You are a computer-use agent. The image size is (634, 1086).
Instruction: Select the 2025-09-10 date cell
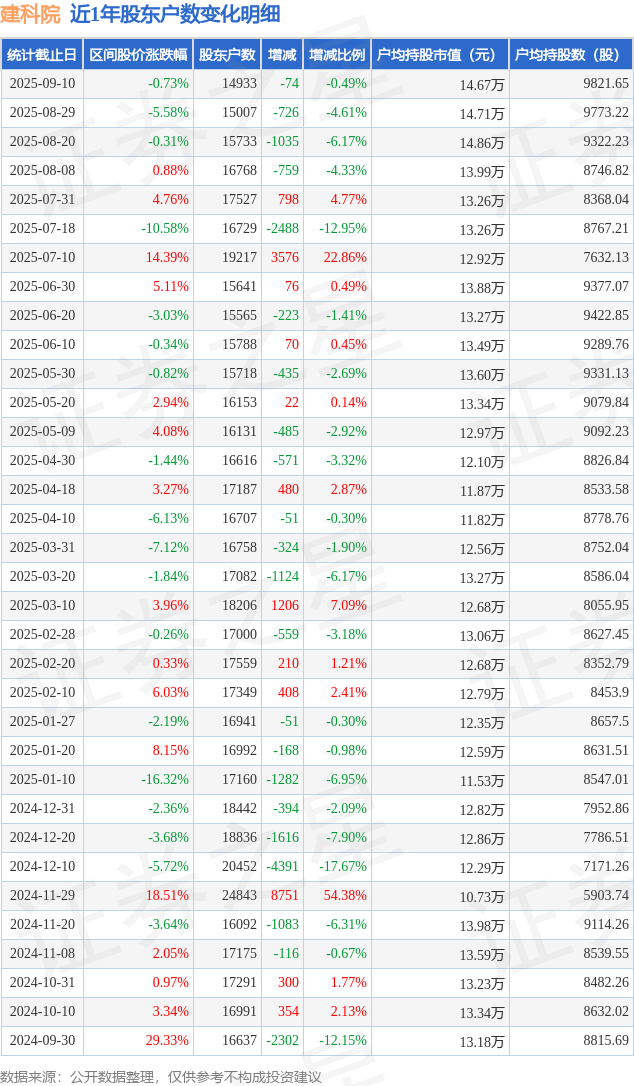42,83
